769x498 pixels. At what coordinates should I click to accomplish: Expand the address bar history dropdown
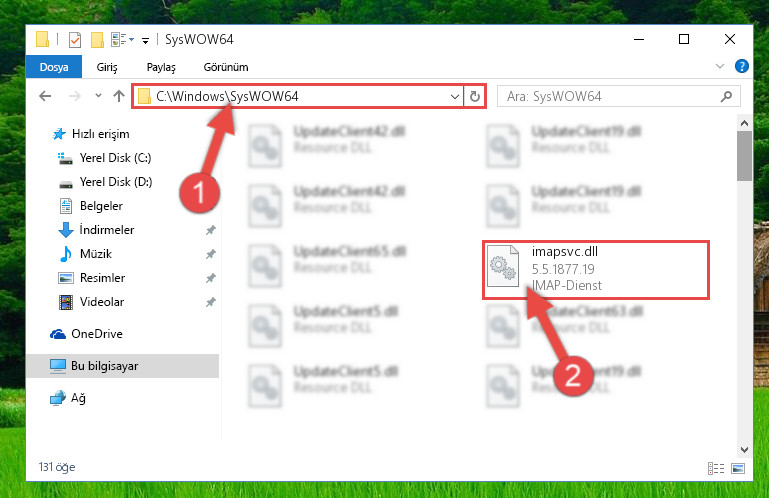point(455,97)
